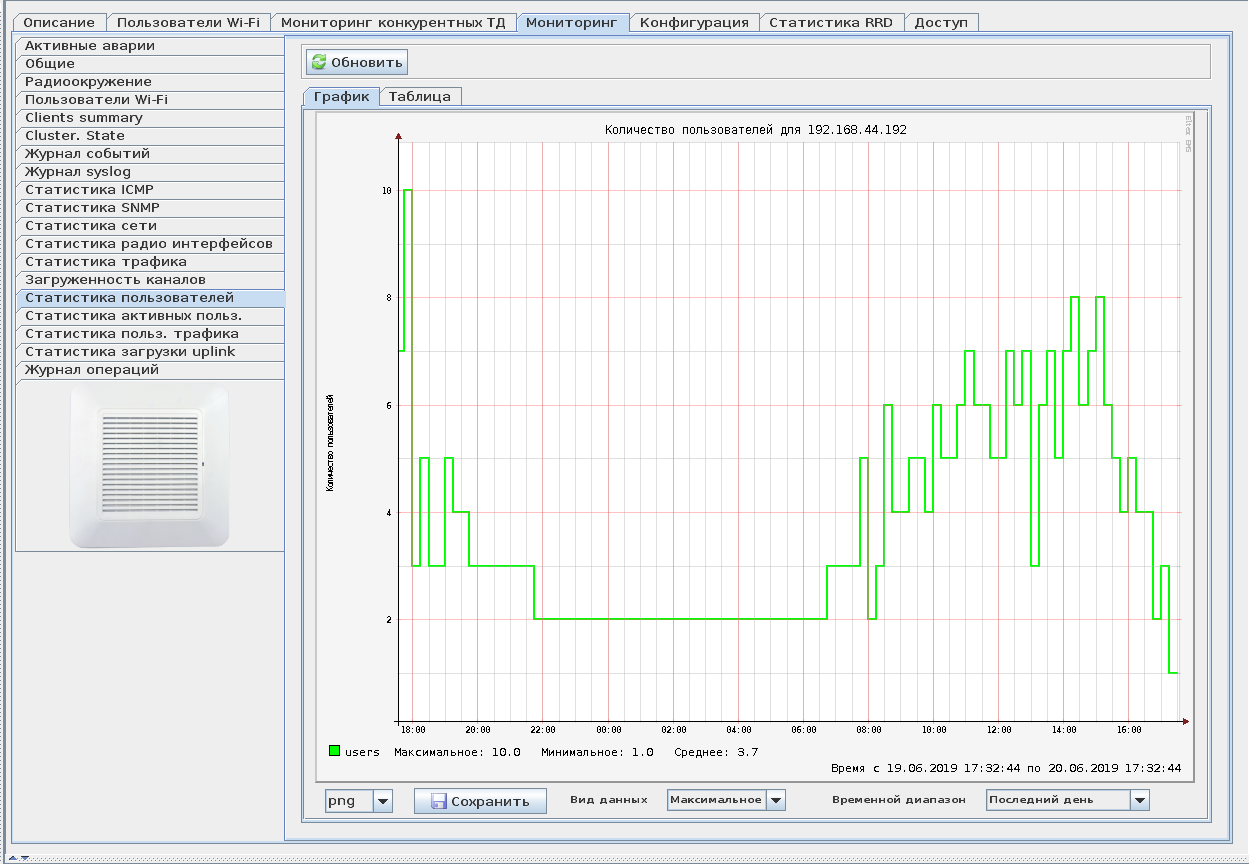This screenshot has height=864, width=1249.
Task: Open the Доступ tab
Action: coord(941,22)
